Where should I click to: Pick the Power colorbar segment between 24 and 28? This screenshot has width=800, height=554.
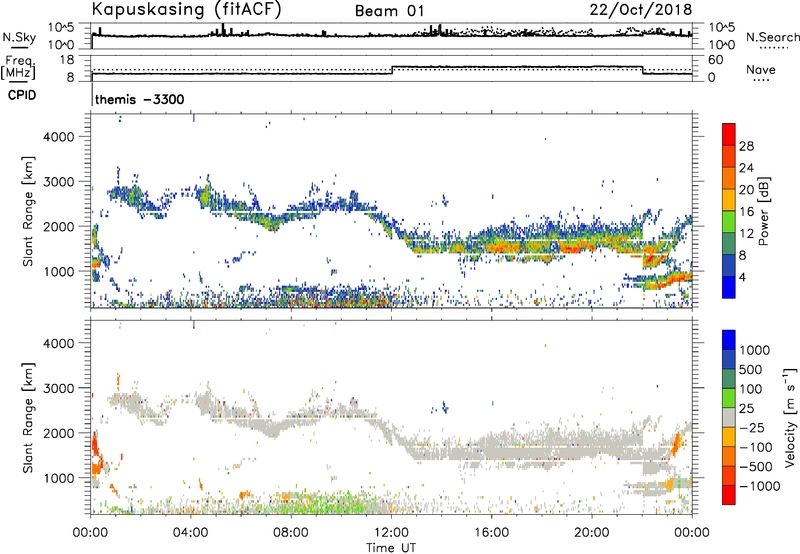coord(729,156)
